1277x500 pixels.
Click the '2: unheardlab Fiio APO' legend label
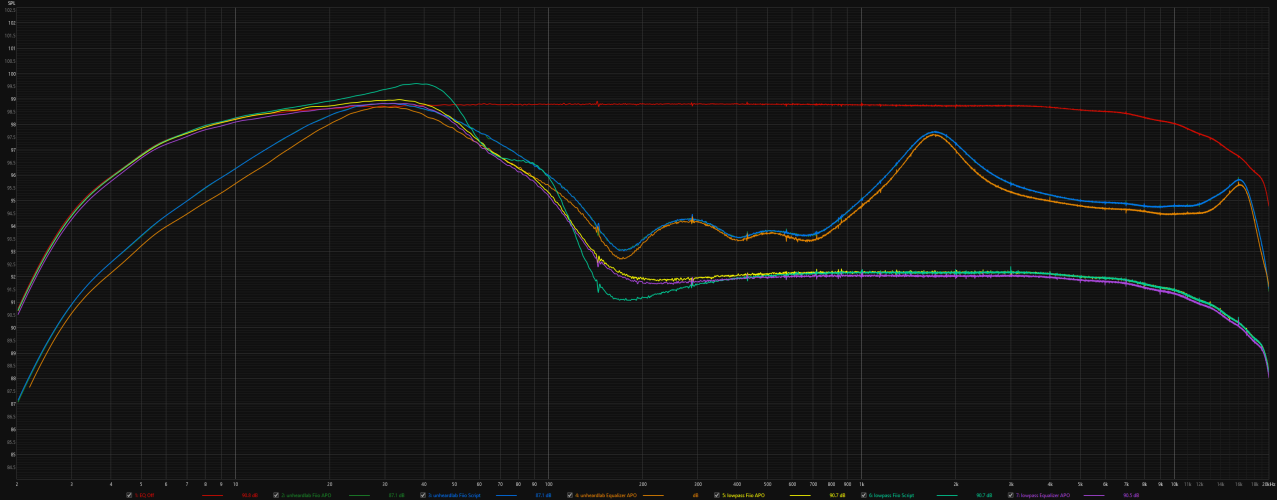tap(306, 495)
